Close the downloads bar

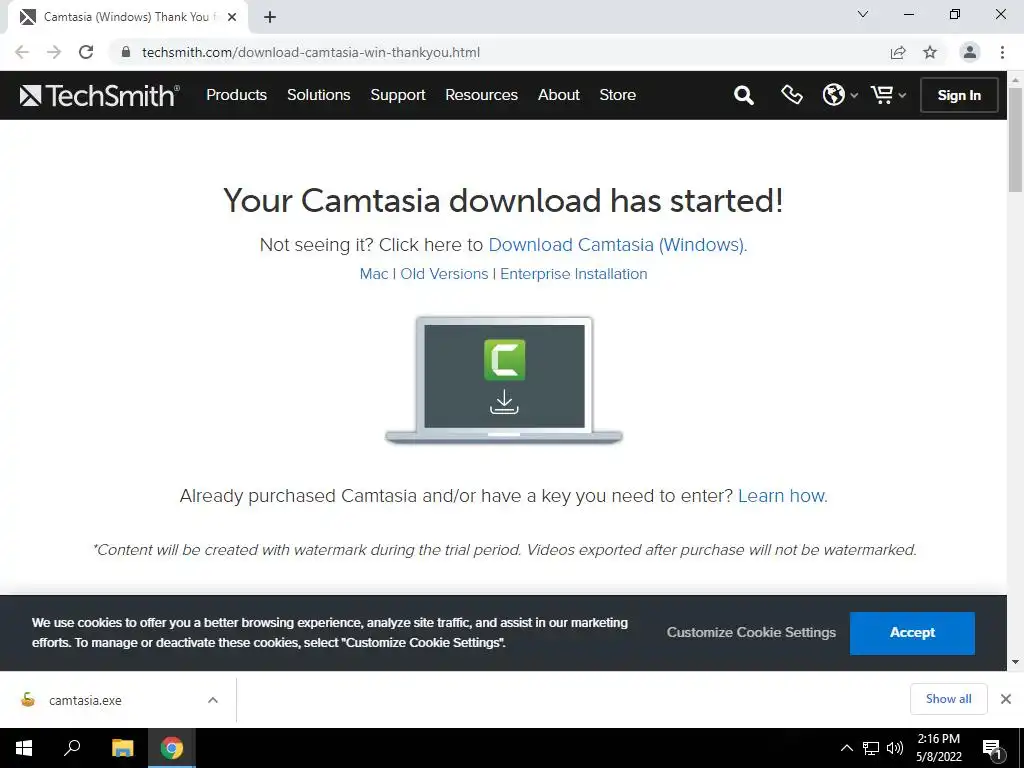tap(1006, 699)
